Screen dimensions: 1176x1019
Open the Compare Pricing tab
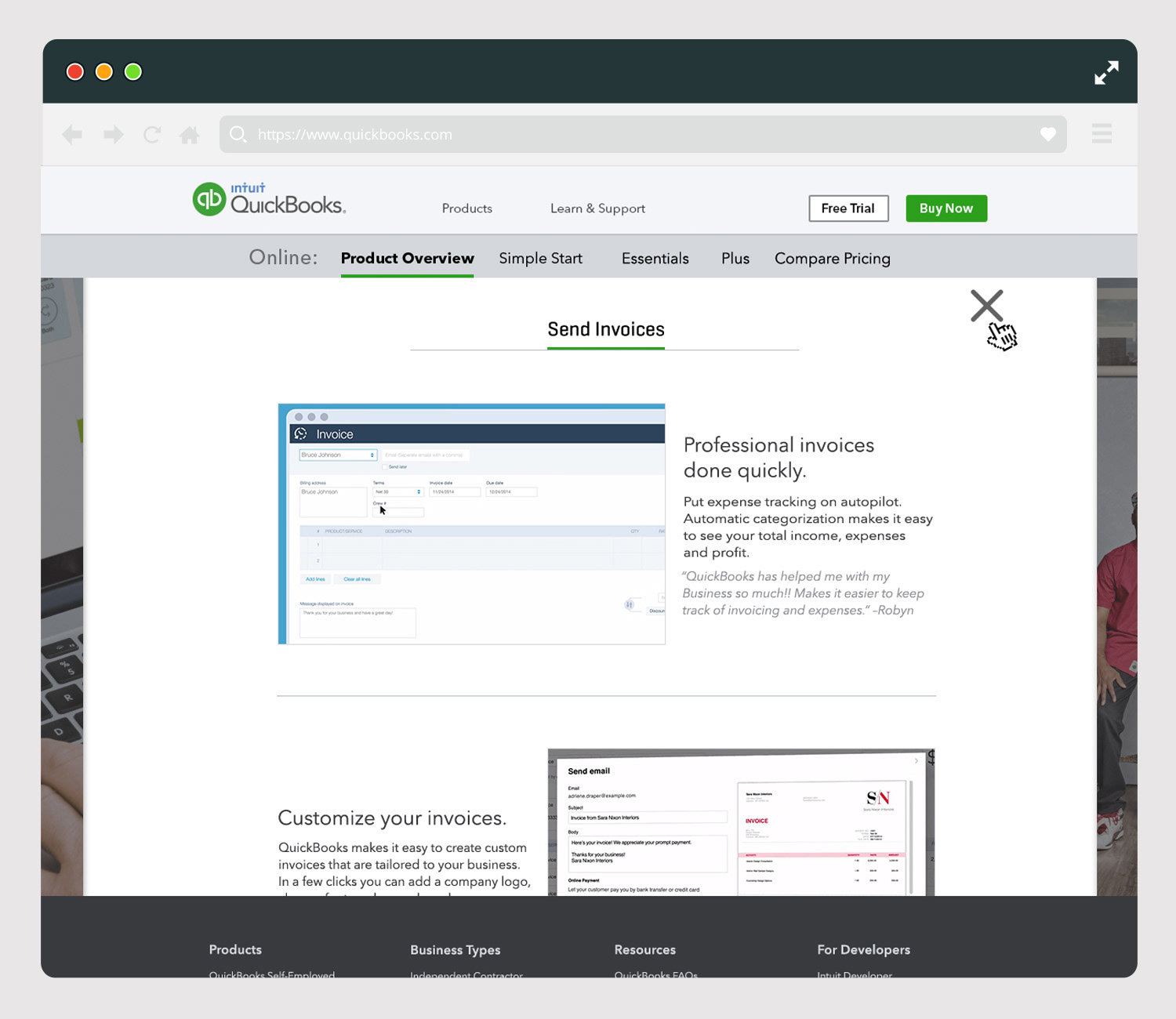[832, 259]
